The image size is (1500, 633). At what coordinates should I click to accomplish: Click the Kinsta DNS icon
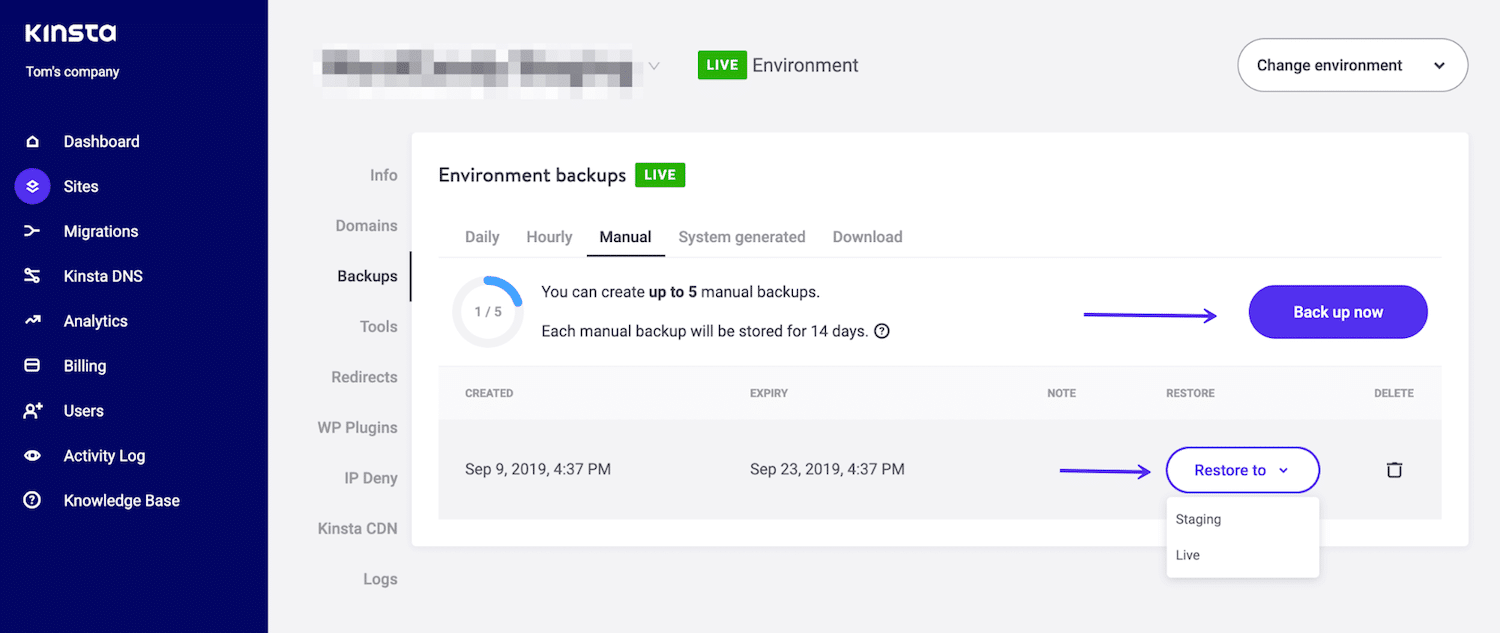(x=34, y=276)
